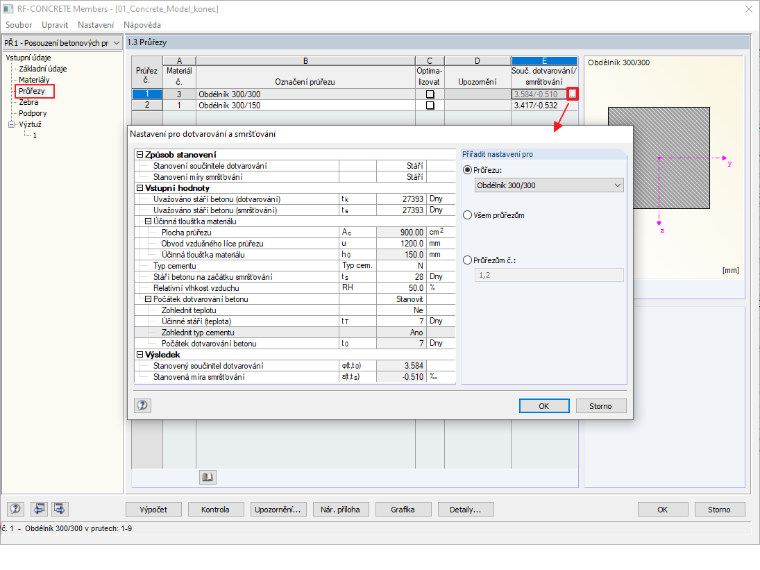Viewport: 760px width, 570px height.
Task: Select the Průřezu radio option
Action: (x=467, y=170)
